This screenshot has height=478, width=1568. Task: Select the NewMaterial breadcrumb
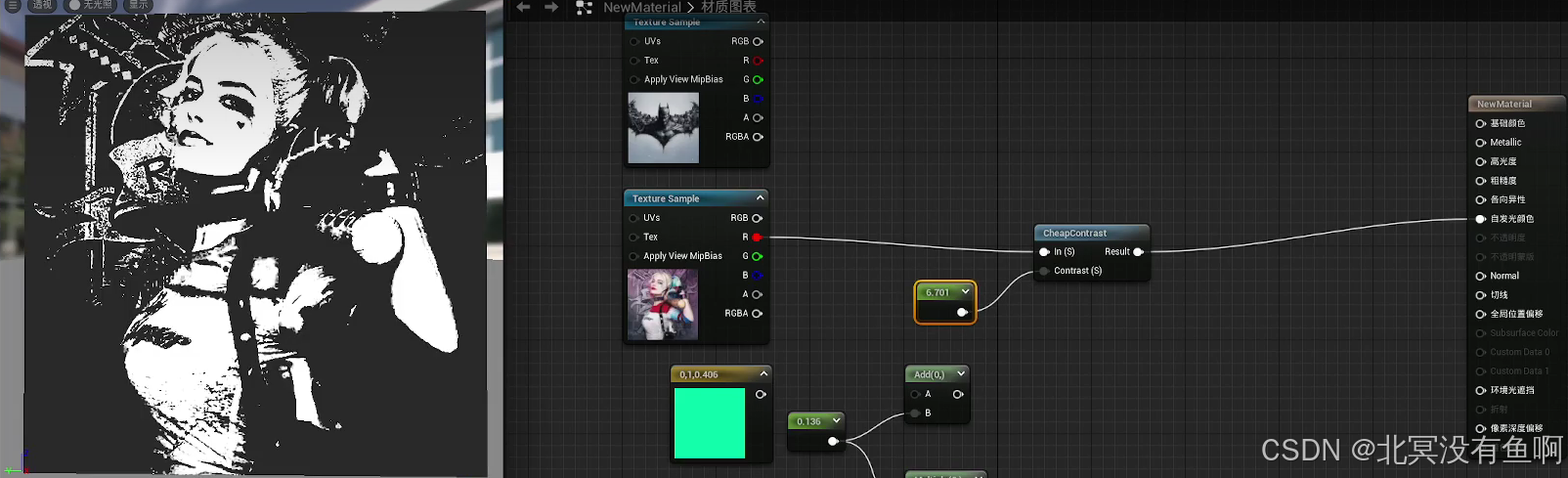point(642,7)
